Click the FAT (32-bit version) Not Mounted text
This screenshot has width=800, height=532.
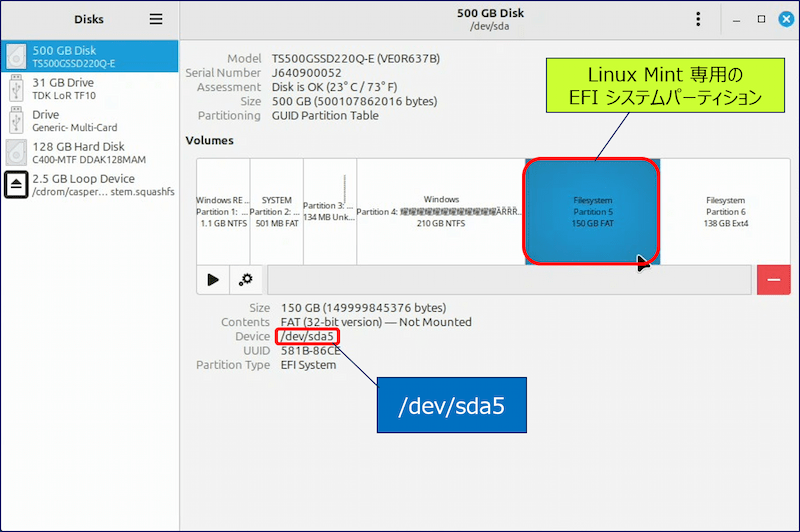click(x=376, y=322)
